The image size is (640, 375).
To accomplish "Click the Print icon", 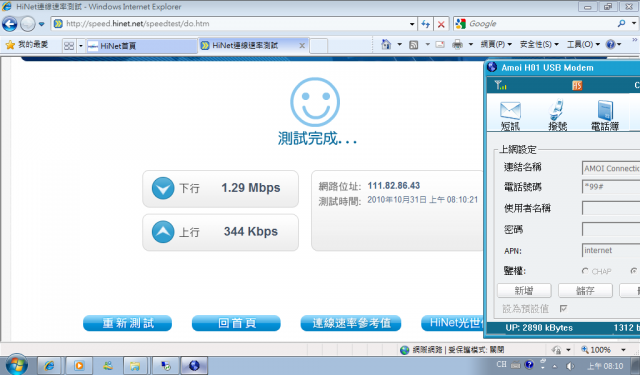I will click(x=457, y=44).
